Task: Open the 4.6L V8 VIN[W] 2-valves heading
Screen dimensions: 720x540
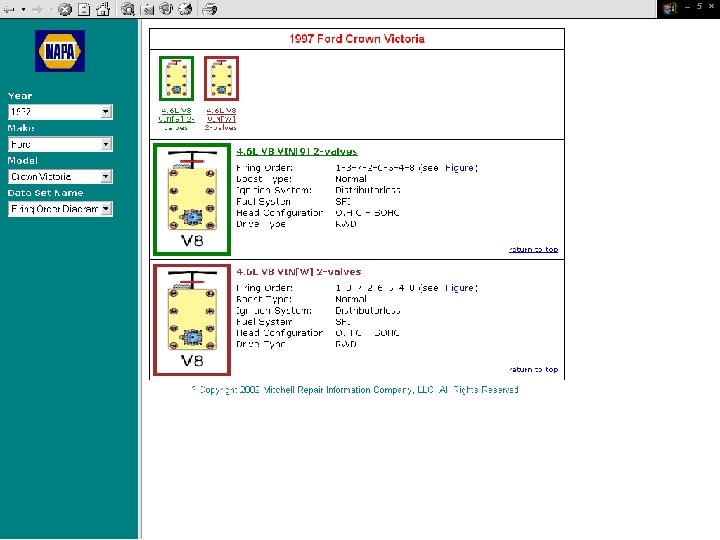Action: (298, 272)
